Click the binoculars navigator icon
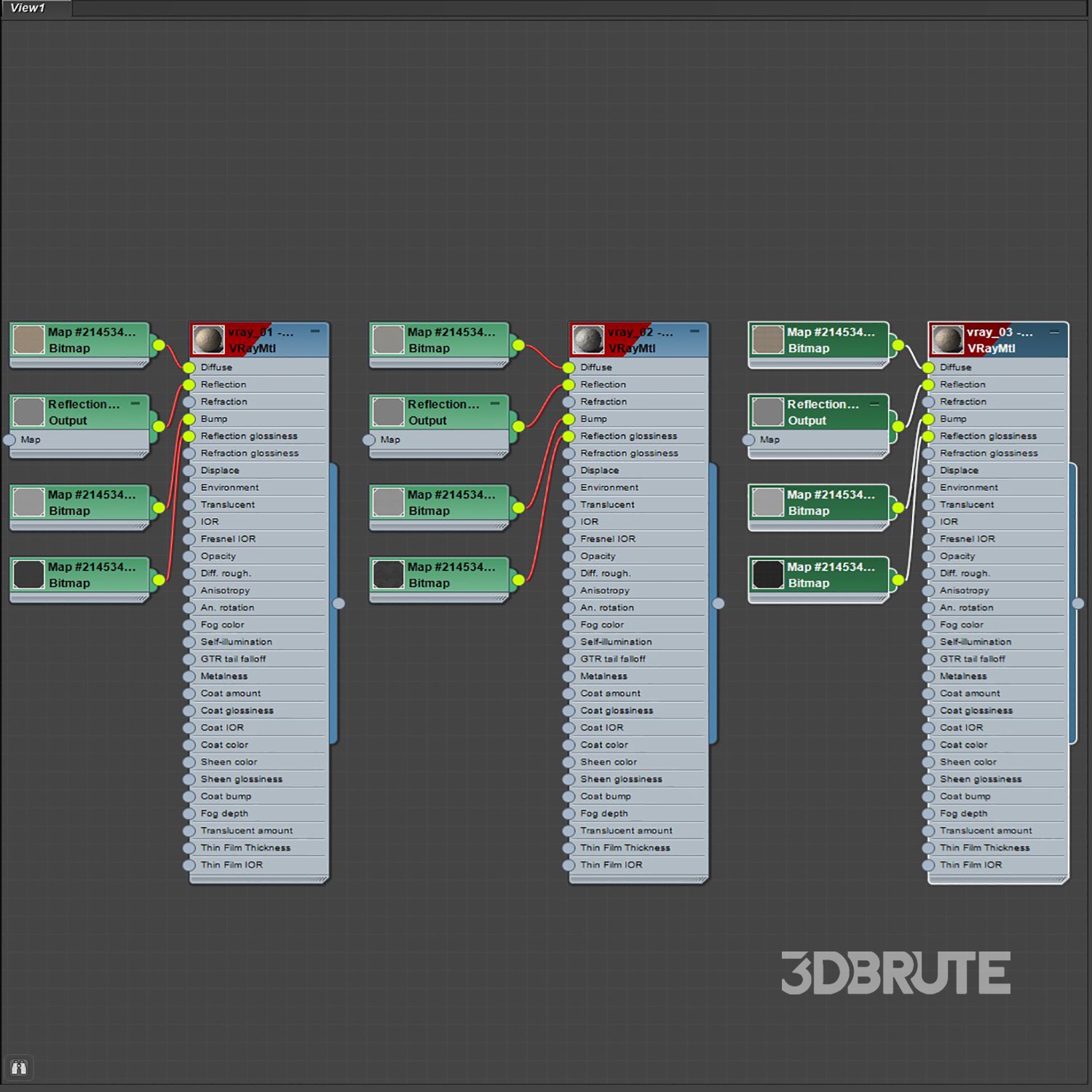Viewport: 1092px width, 1092px height. click(19, 1067)
